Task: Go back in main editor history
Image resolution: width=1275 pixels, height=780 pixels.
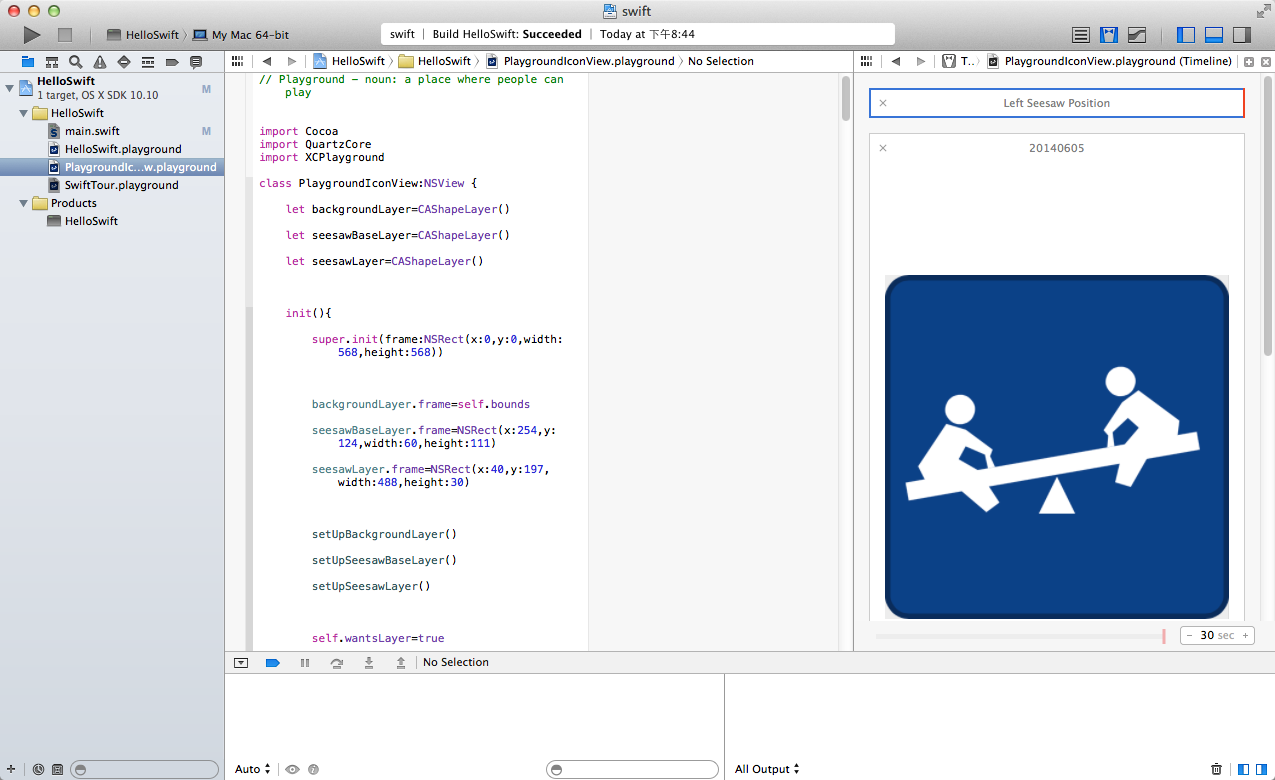Action: pos(267,61)
